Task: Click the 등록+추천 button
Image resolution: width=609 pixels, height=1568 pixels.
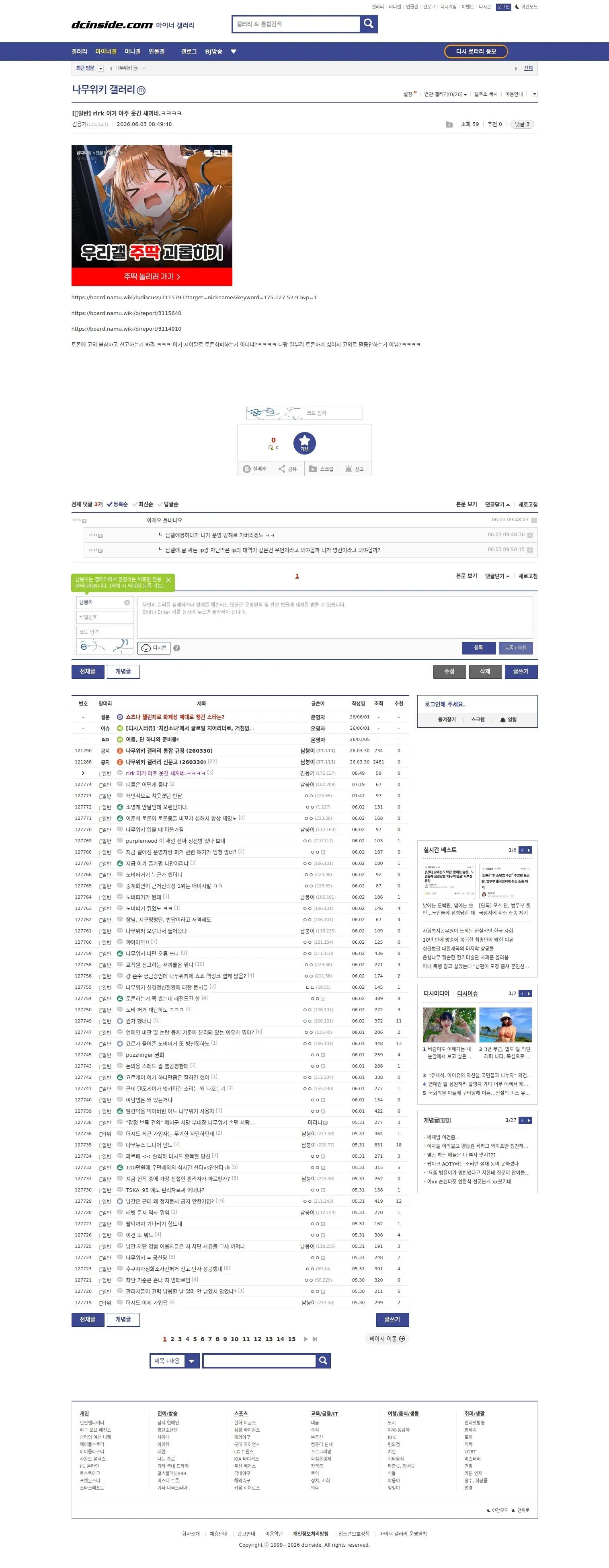Action: click(515, 648)
